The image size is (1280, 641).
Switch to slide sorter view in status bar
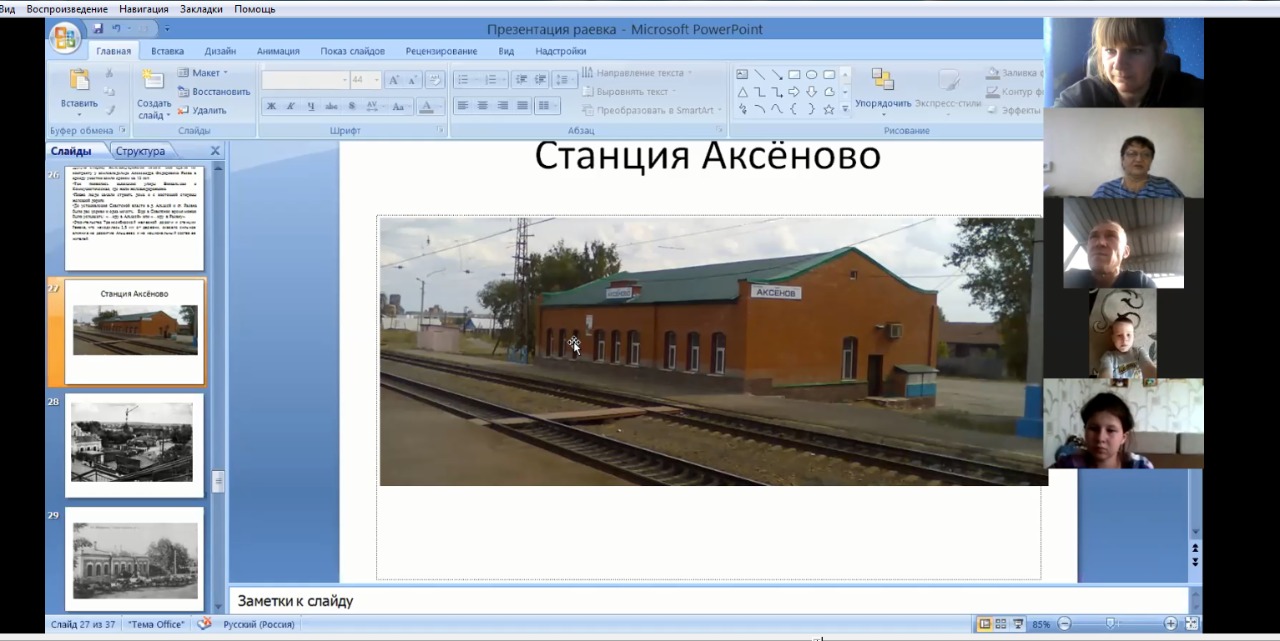click(x=1001, y=624)
